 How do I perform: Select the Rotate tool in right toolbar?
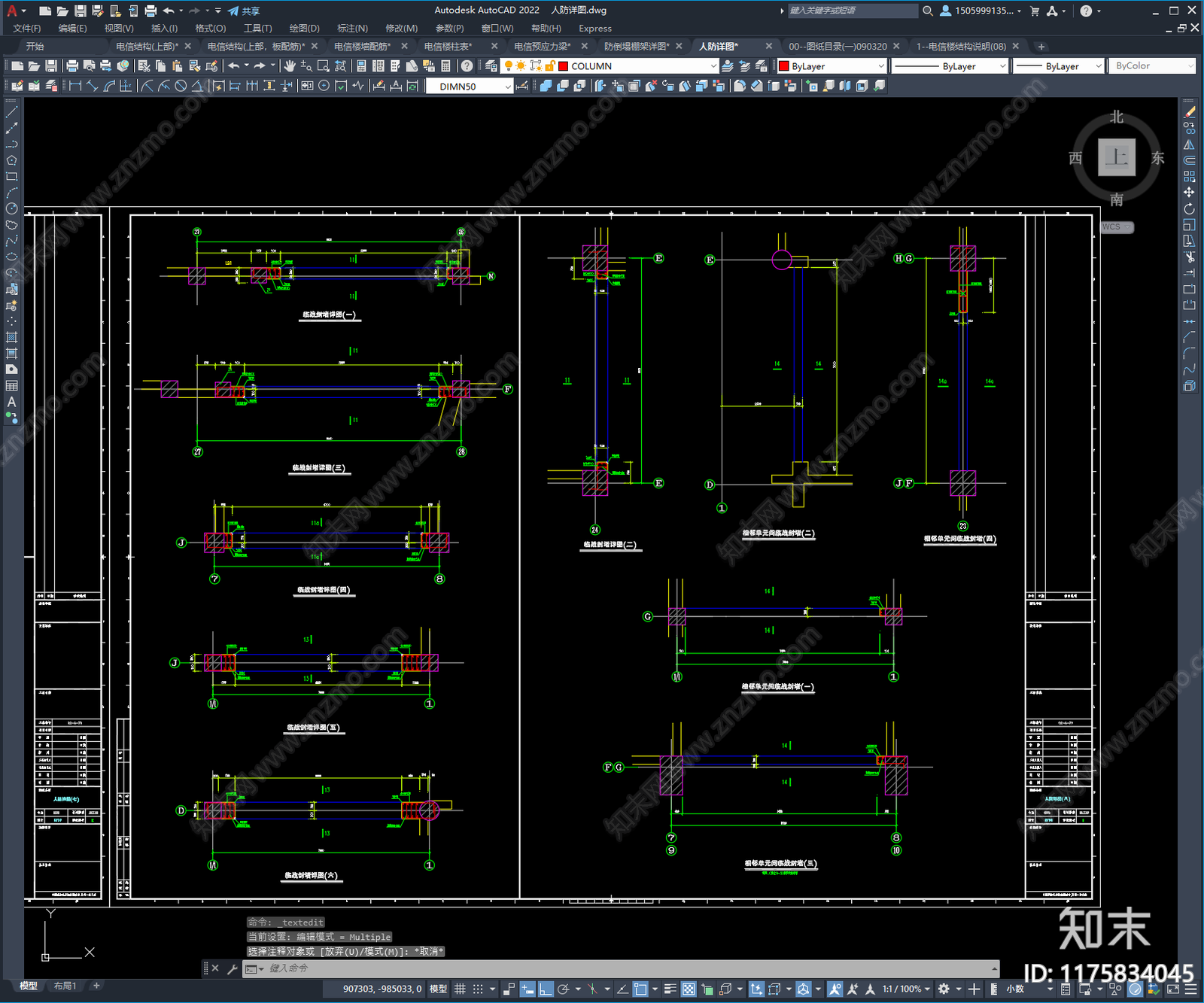[1190, 208]
